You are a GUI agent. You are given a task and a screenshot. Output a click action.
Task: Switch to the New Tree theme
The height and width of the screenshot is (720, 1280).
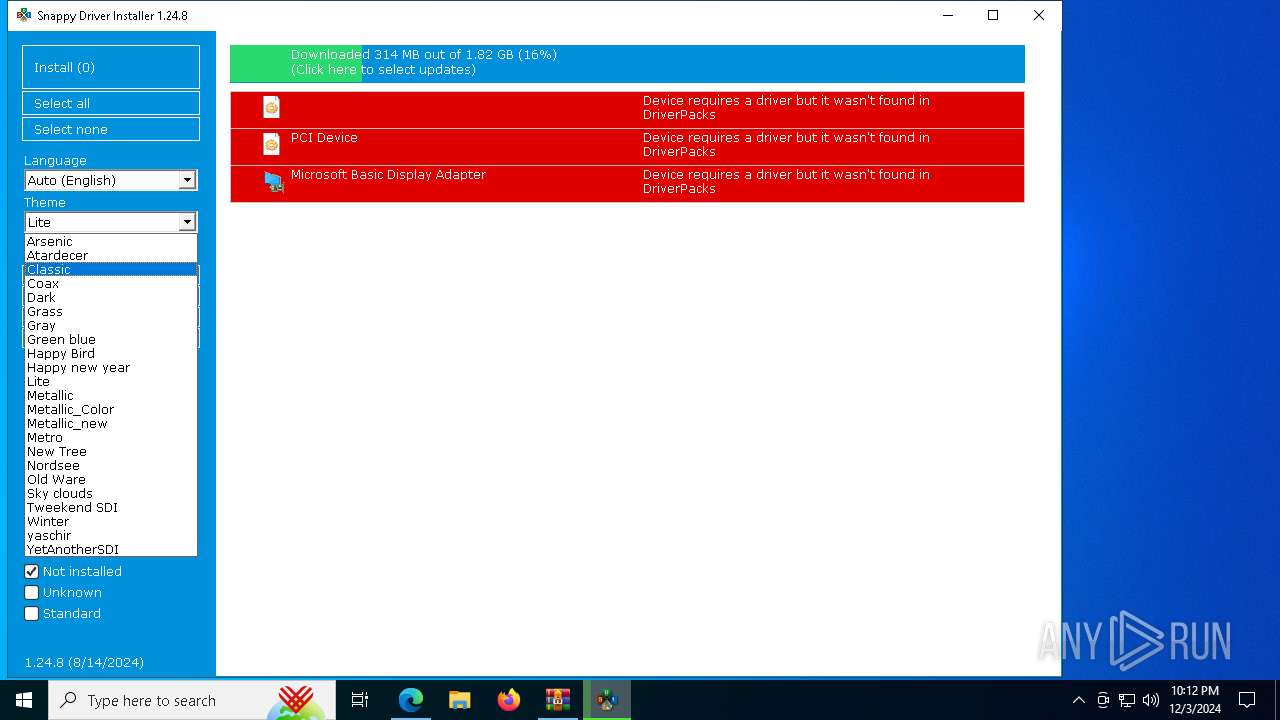[x=111, y=451]
